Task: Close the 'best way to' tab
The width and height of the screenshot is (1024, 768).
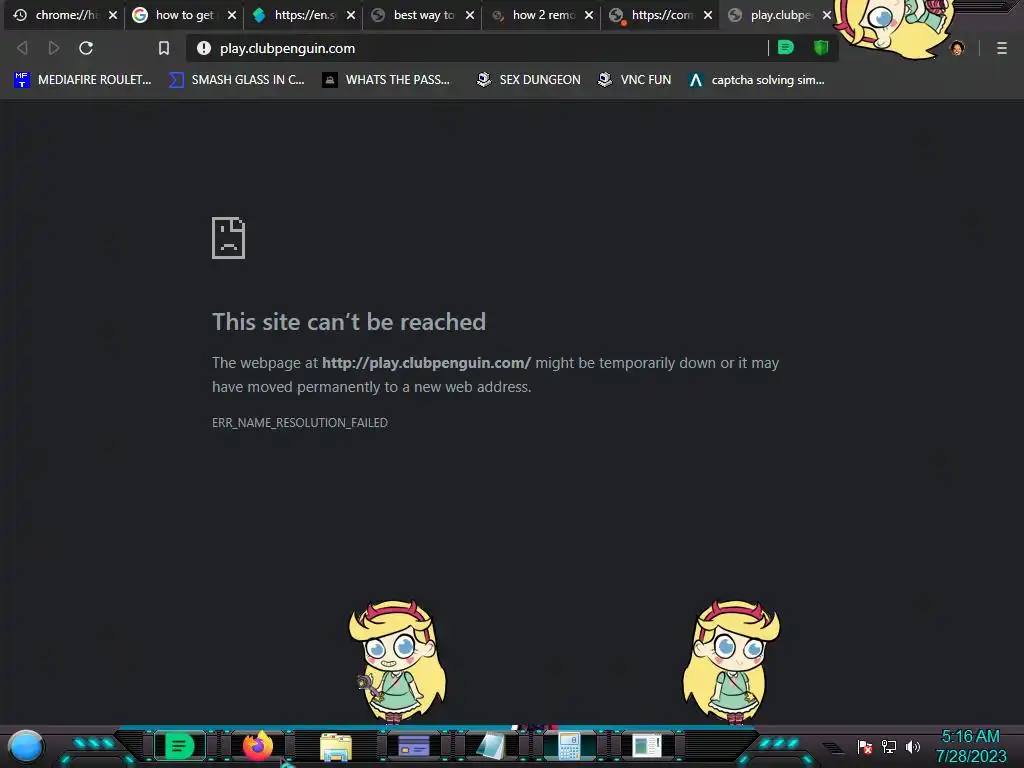Action: tap(470, 15)
